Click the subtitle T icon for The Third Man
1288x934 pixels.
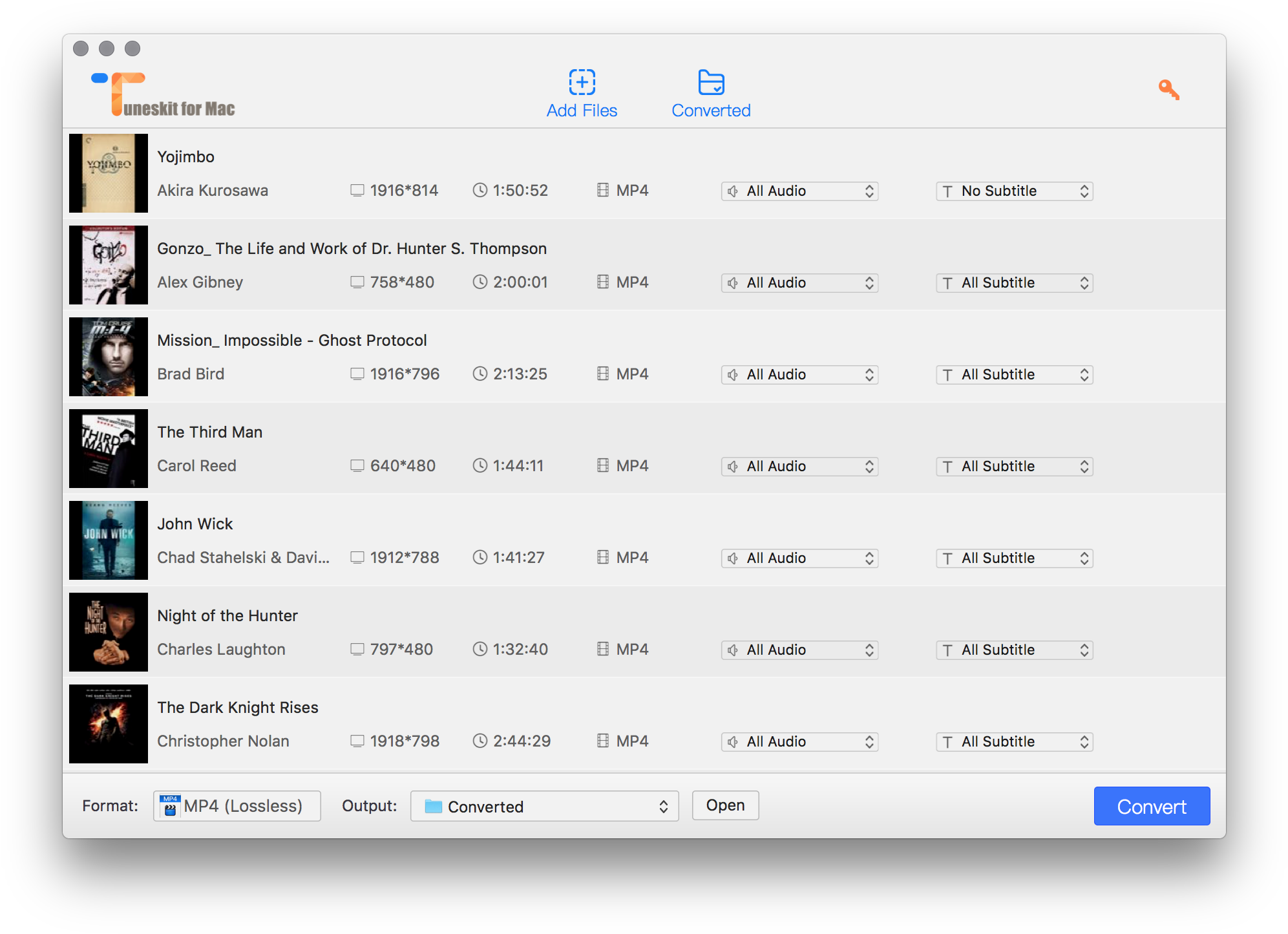(947, 466)
